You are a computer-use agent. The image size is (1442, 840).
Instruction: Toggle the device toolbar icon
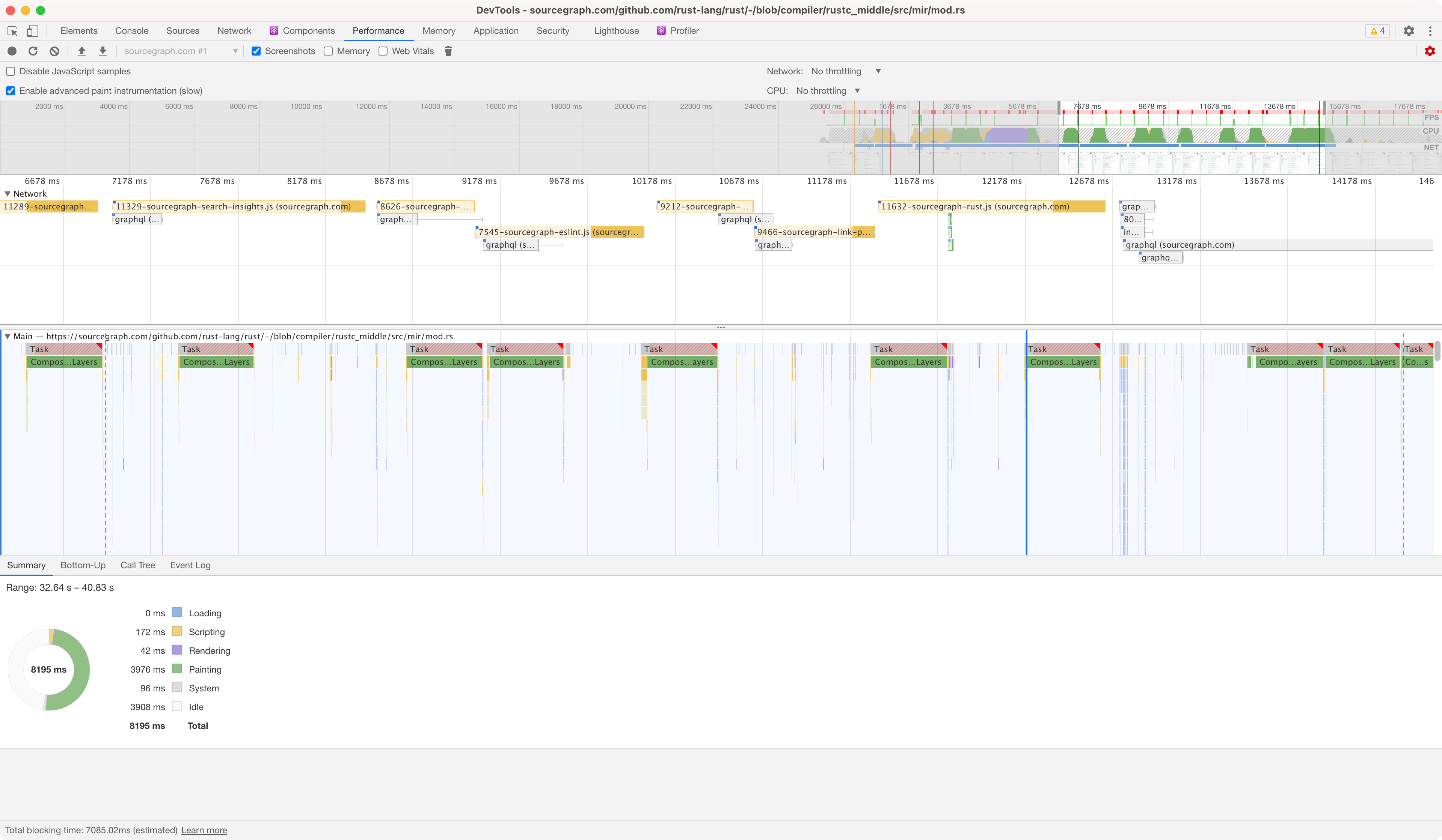click(33, 31)
